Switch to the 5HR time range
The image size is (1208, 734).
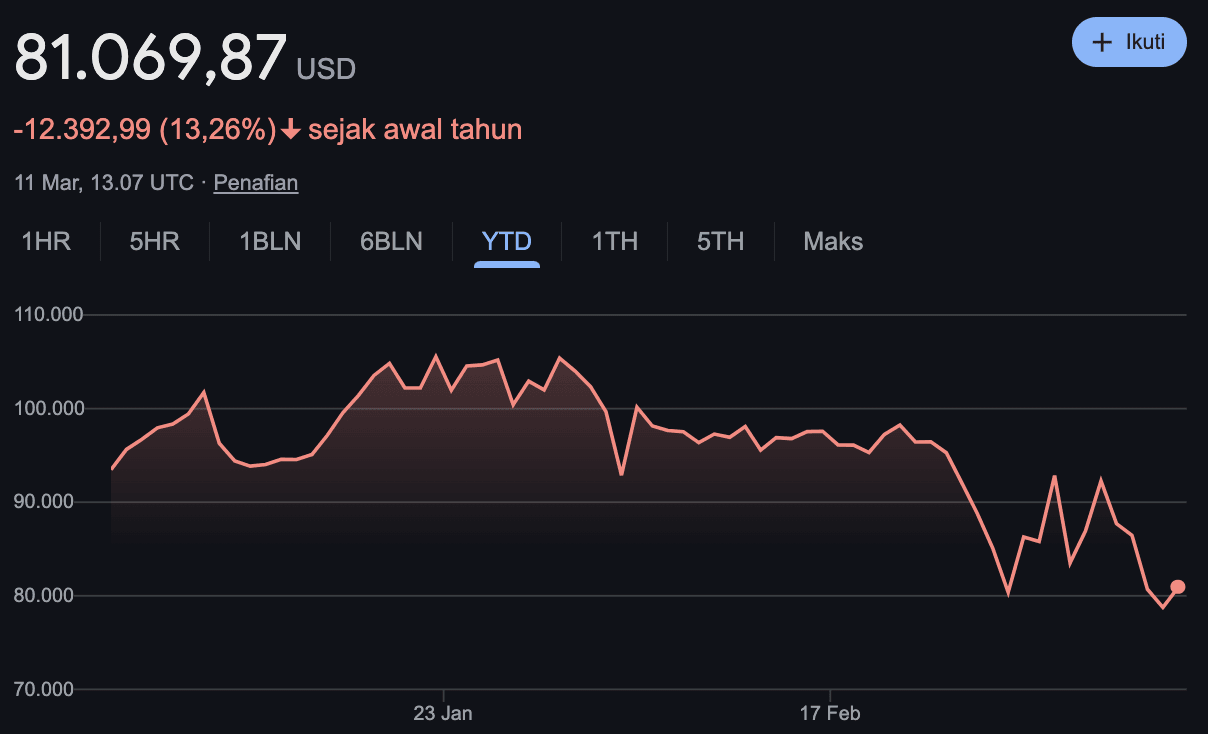click(154, 241)
